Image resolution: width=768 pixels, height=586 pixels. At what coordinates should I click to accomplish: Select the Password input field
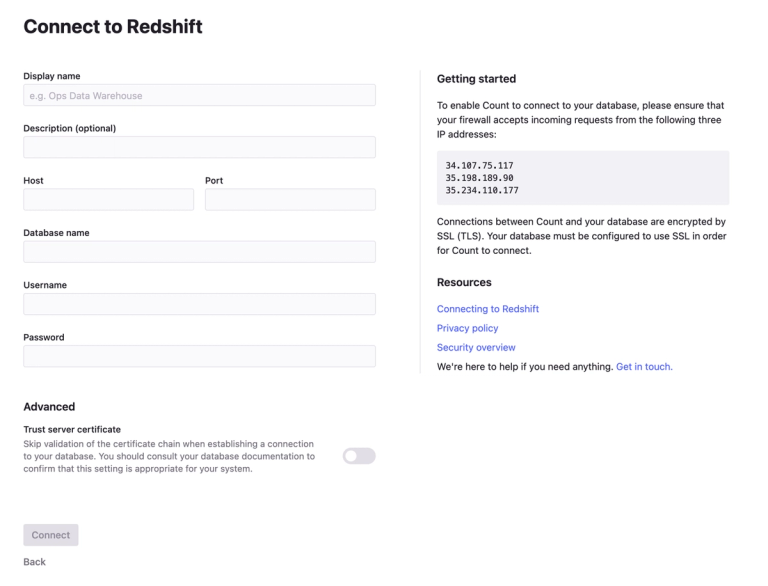pyautogui.click(x=199, y=356)
